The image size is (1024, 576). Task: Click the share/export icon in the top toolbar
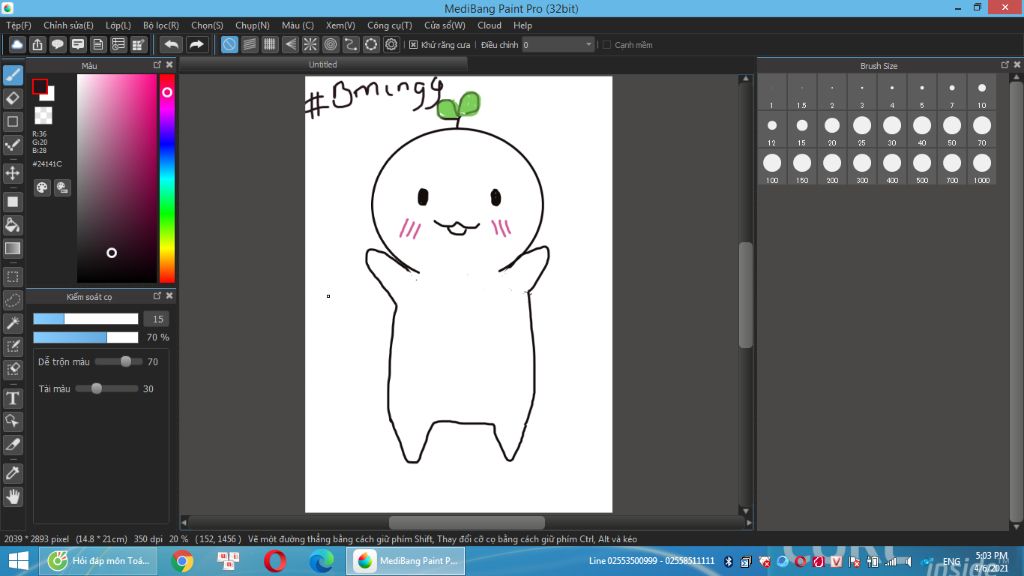(37, 44)
